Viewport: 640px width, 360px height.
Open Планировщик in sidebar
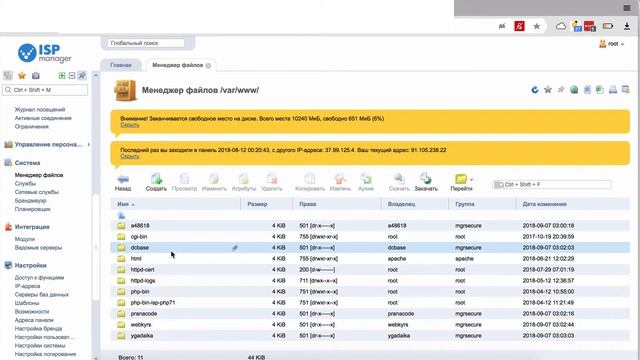[32, 209]
